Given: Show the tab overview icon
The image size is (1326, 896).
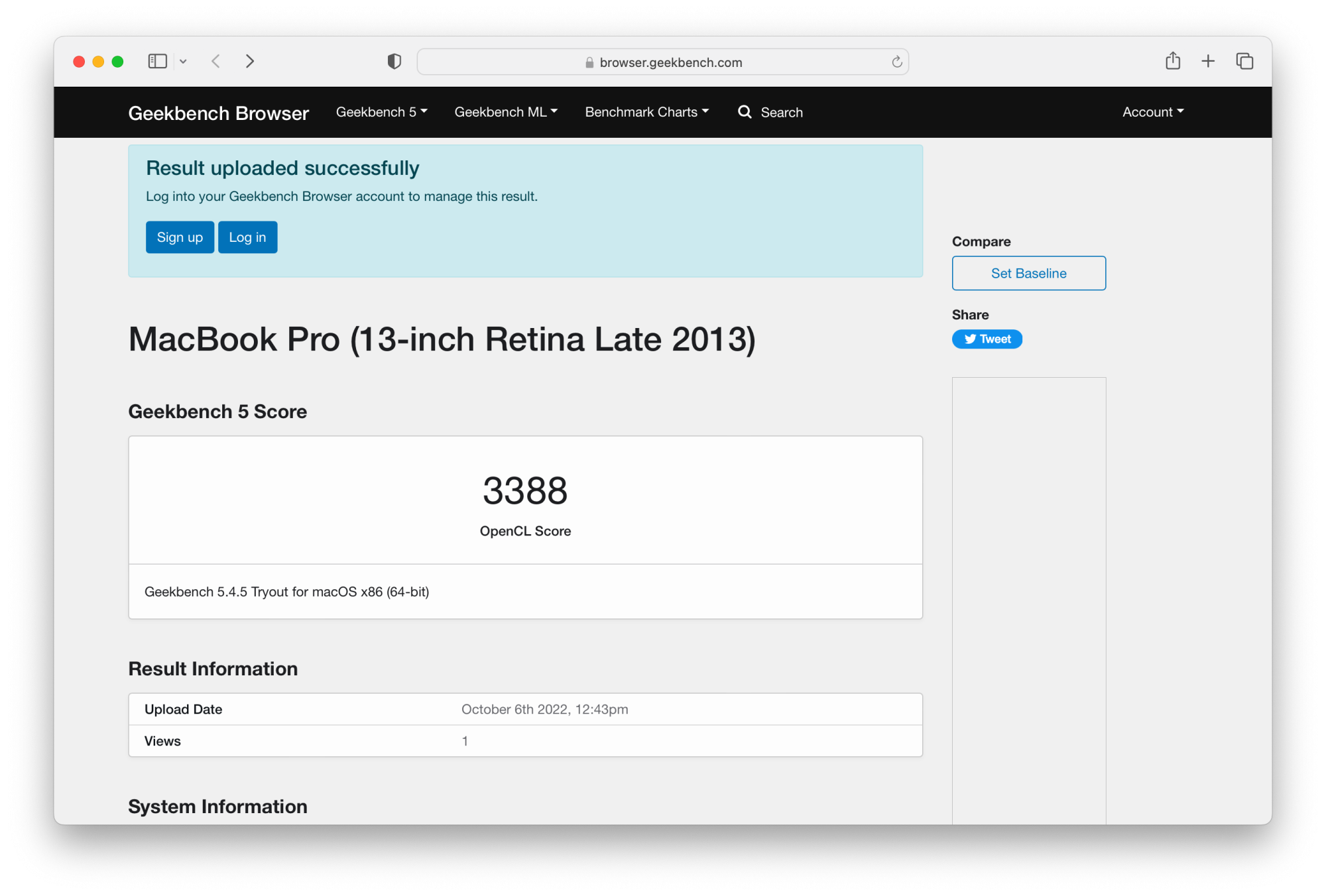Looking at the screenshot, I should (1244, 61).
